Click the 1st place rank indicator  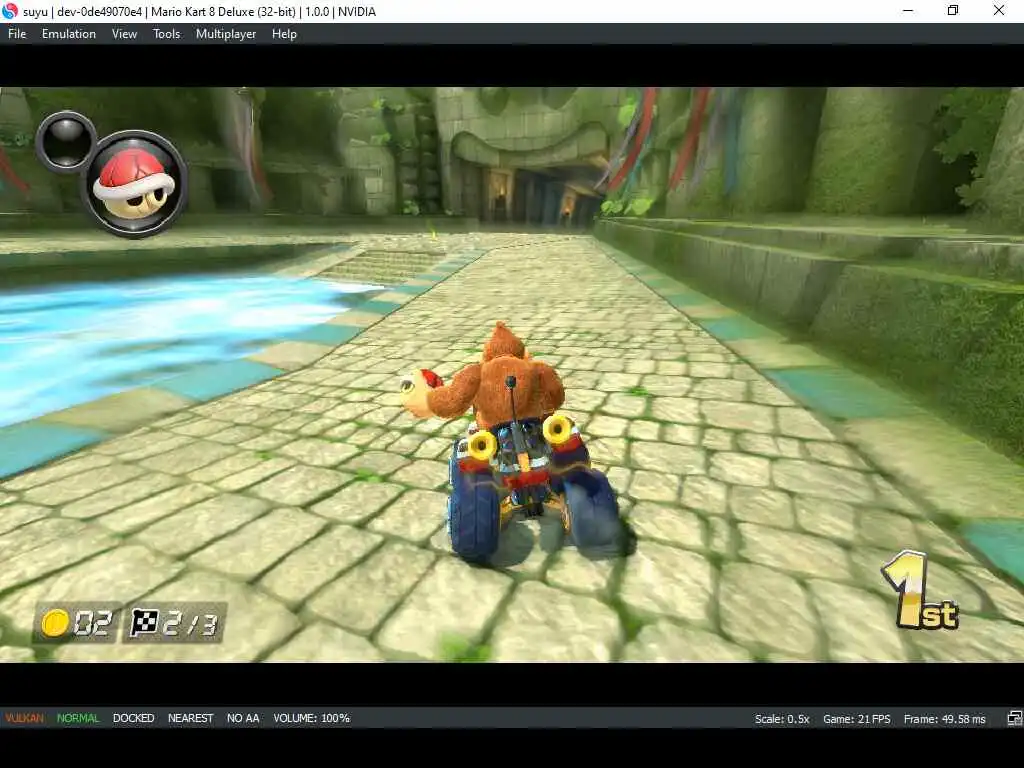920,590
